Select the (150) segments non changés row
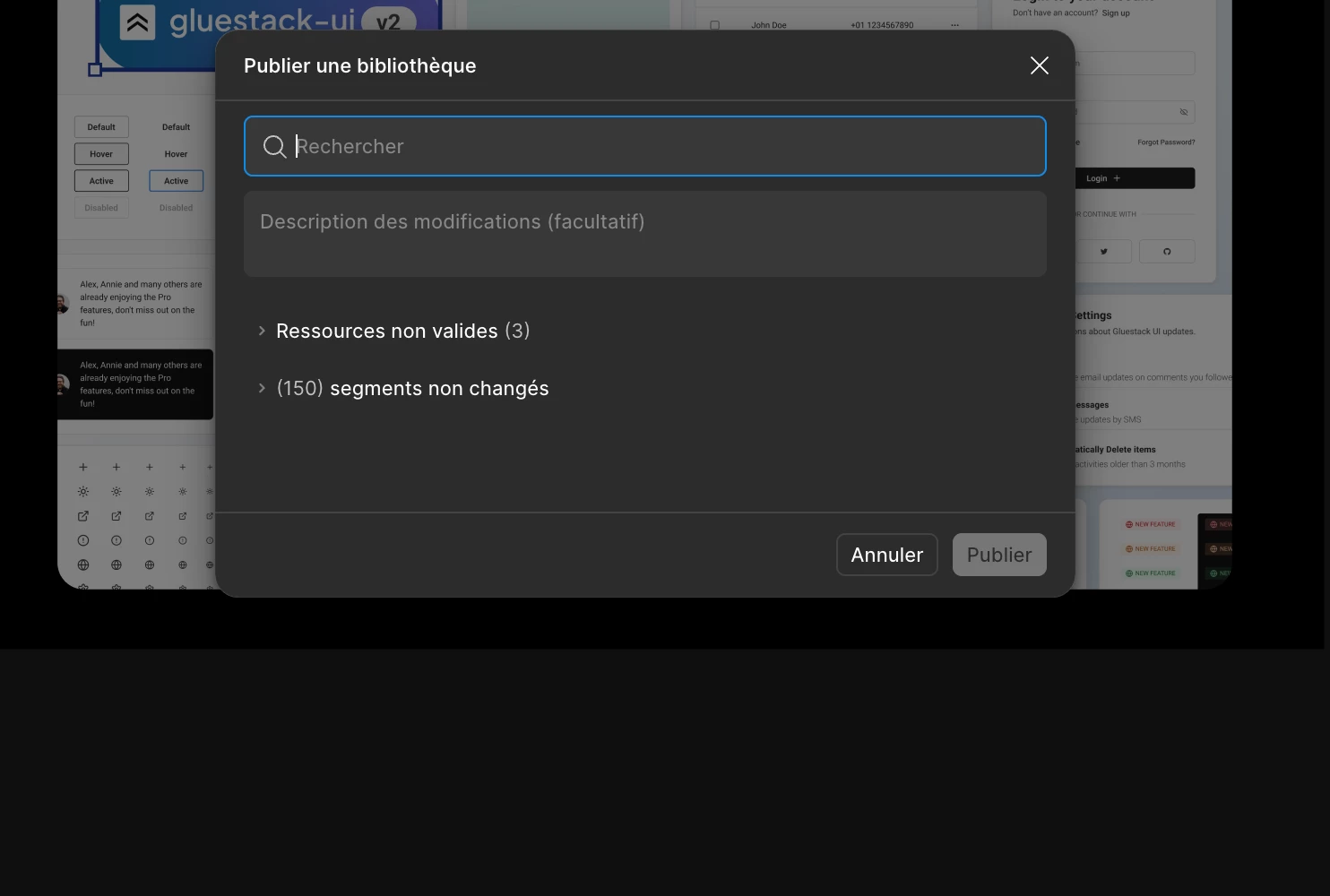This screenshot has width=1330, height=896. (645, 388)
